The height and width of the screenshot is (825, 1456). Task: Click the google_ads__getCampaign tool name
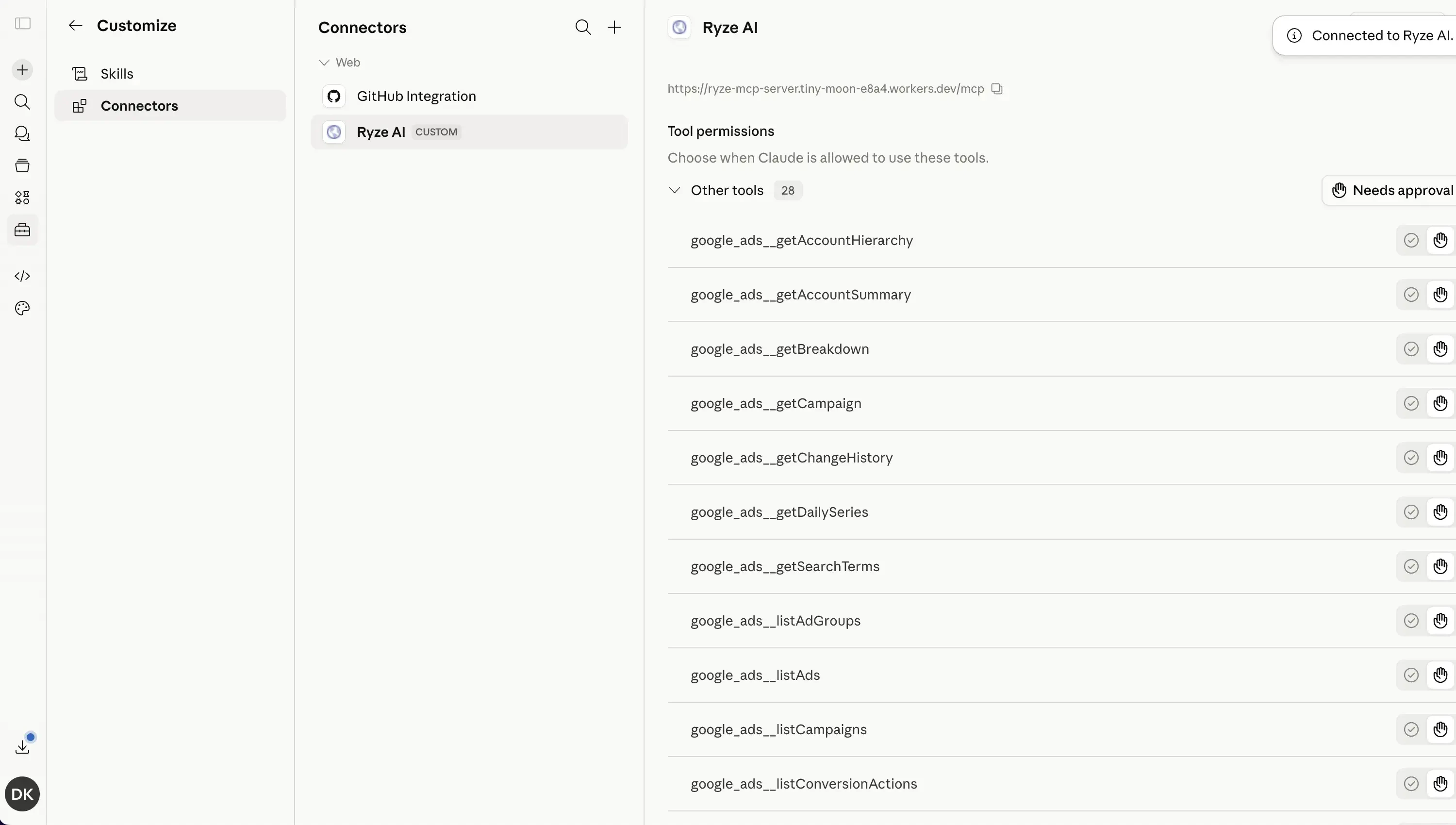[776, 404]
